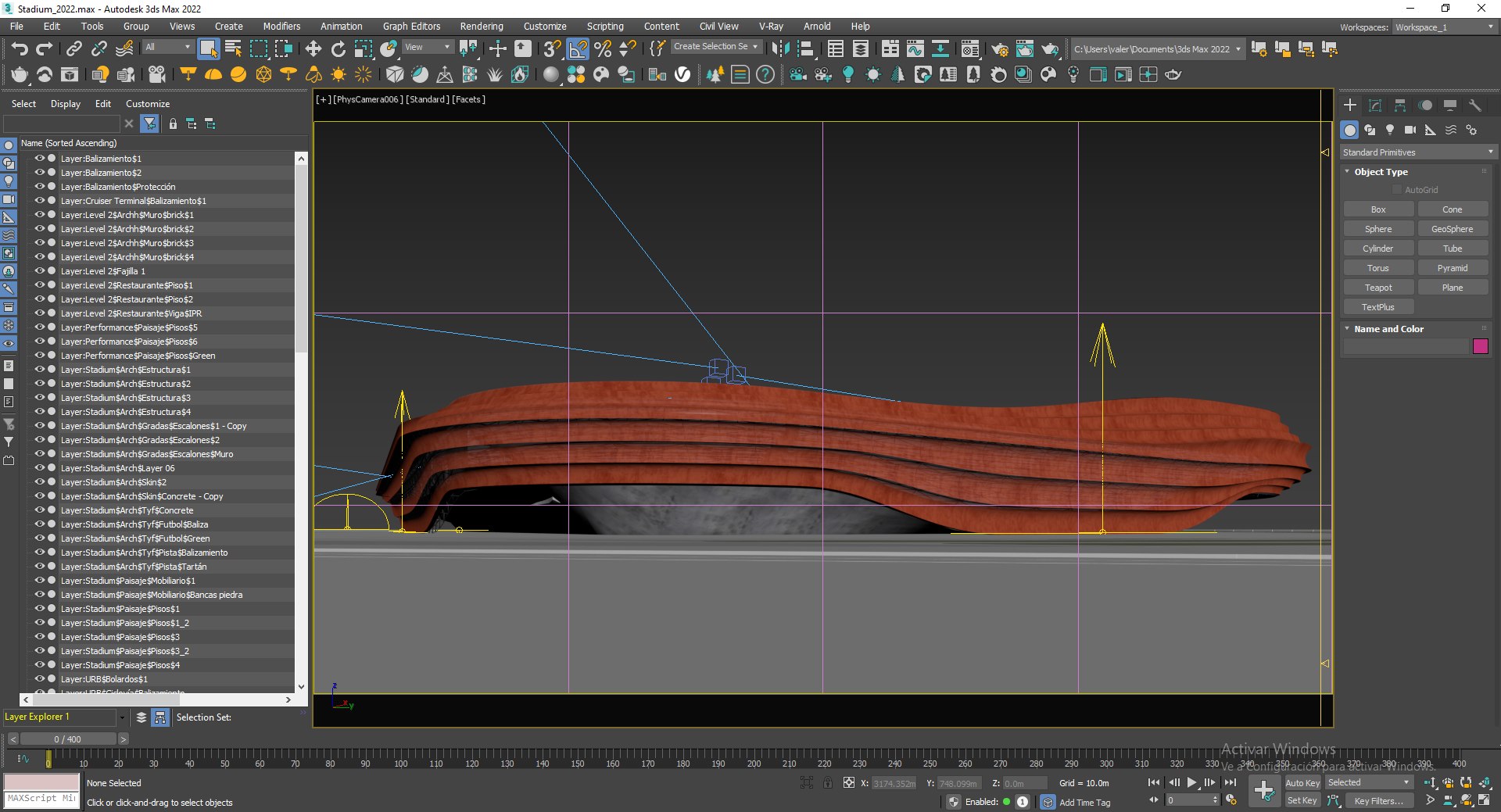Click the Redo arrow in the main toolbar
Screen dimensions: 1501x812
tap(45, 48)
